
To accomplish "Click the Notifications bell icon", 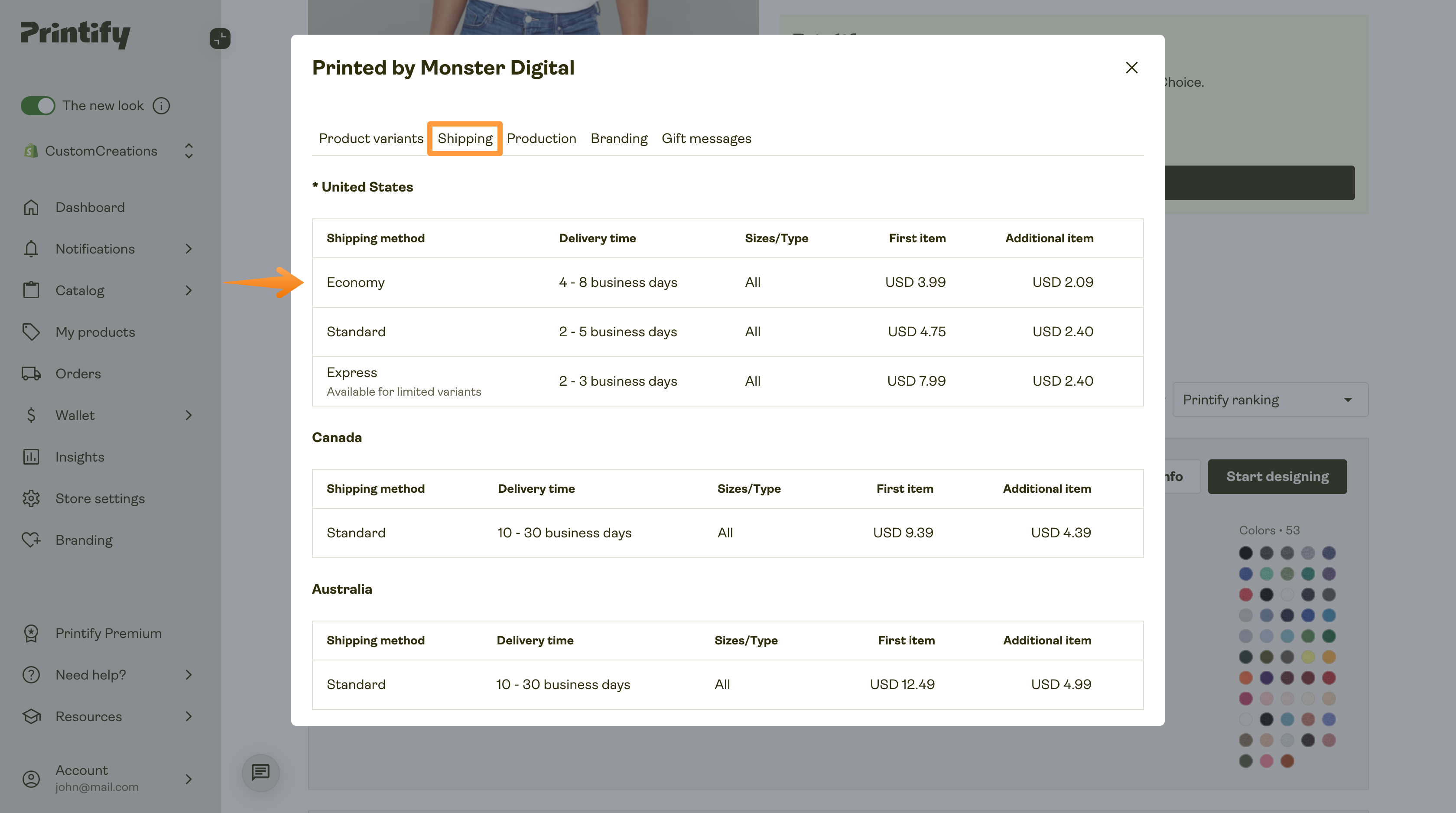I will point(31,249).
